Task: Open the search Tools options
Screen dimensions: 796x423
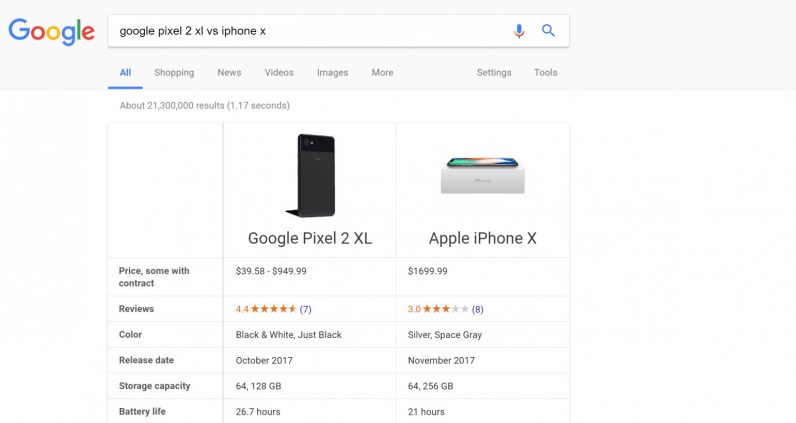Action: [545, 73]
